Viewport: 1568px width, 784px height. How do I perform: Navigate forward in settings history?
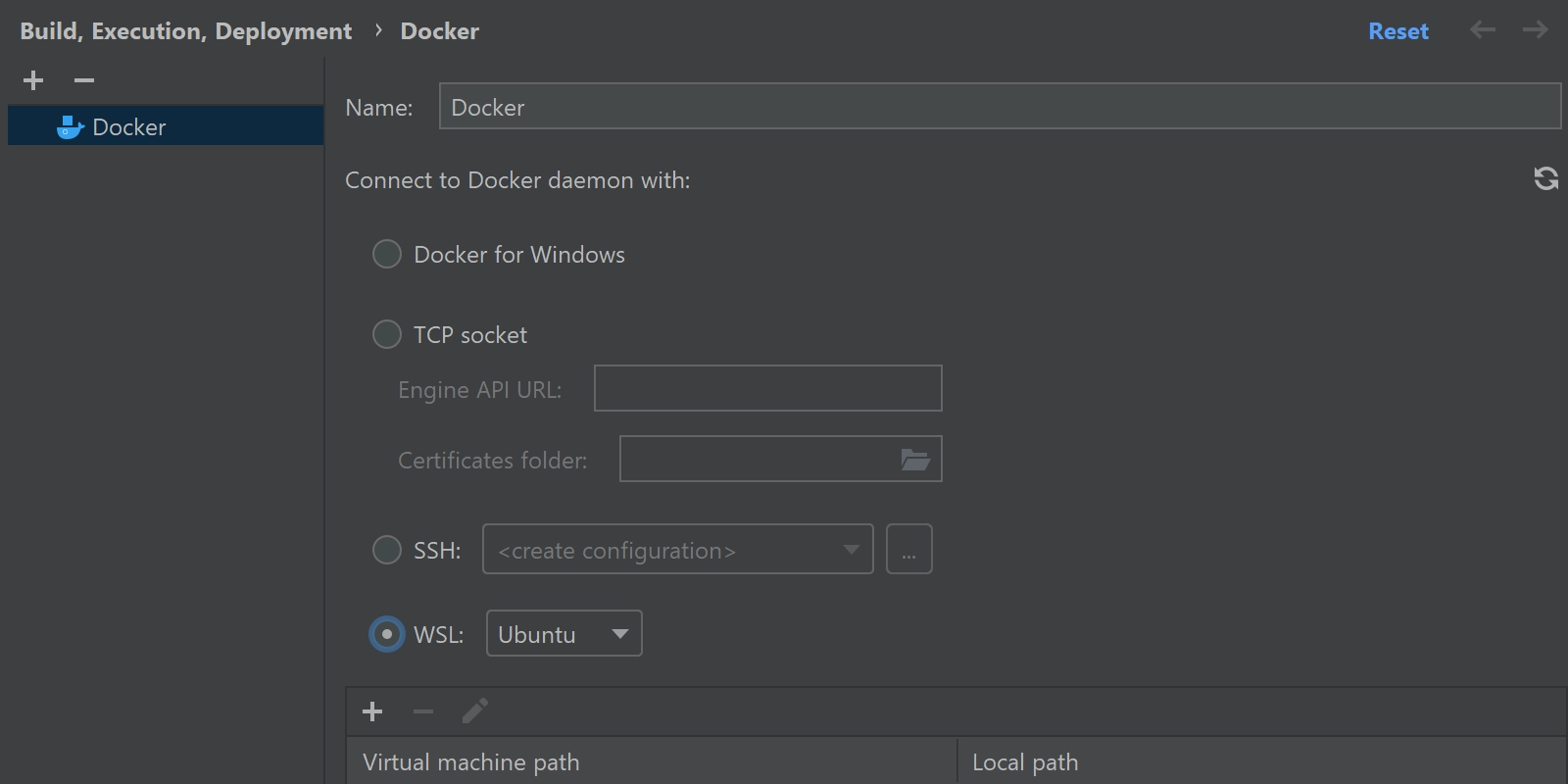tap(1536, 30)
